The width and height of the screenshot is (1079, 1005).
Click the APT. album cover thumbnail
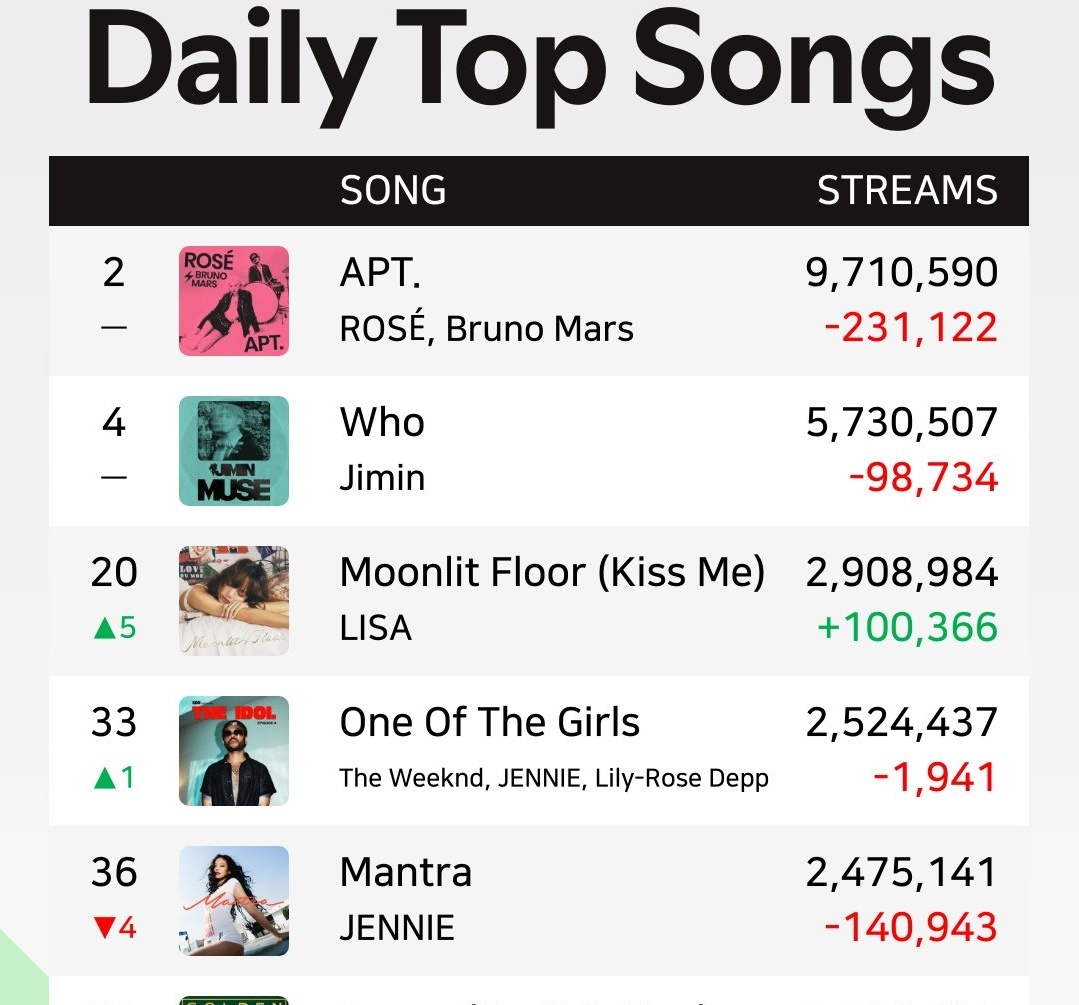point(234,301)
